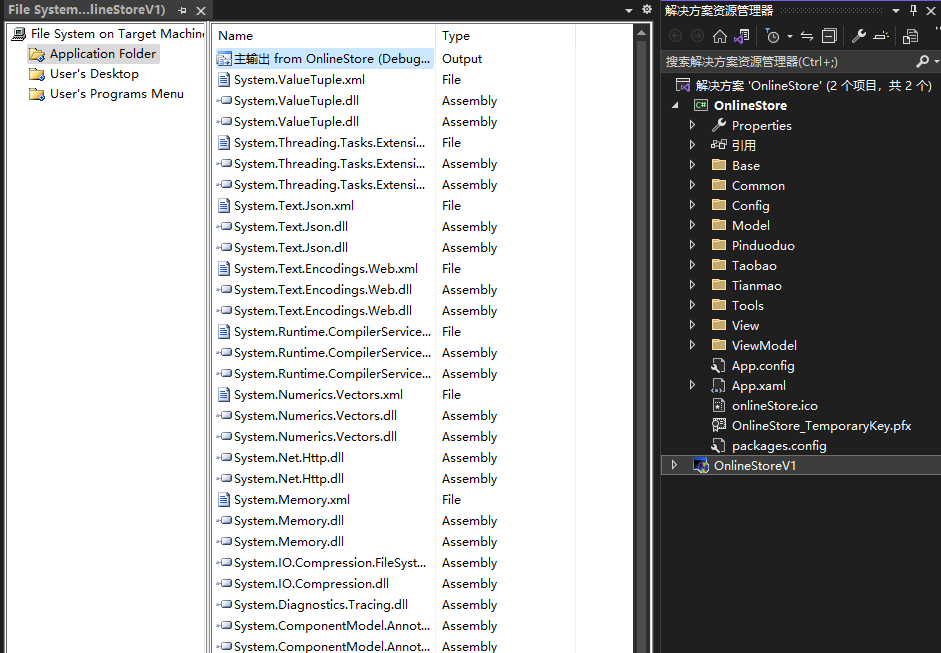Click the Solution Explorer search box
Image resolution: width=941 pixels, height=653 pixels.
(785, 61)
